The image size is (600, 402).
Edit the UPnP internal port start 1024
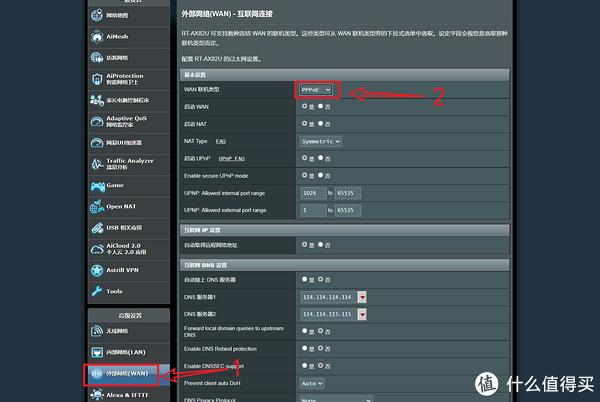click(x=313, y=193)
